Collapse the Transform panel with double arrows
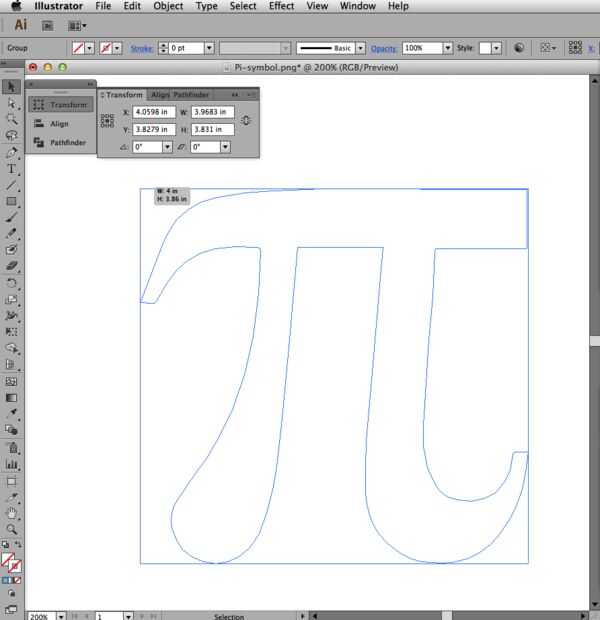This screenshot has height=620, width=600. [x=235, y=95]
